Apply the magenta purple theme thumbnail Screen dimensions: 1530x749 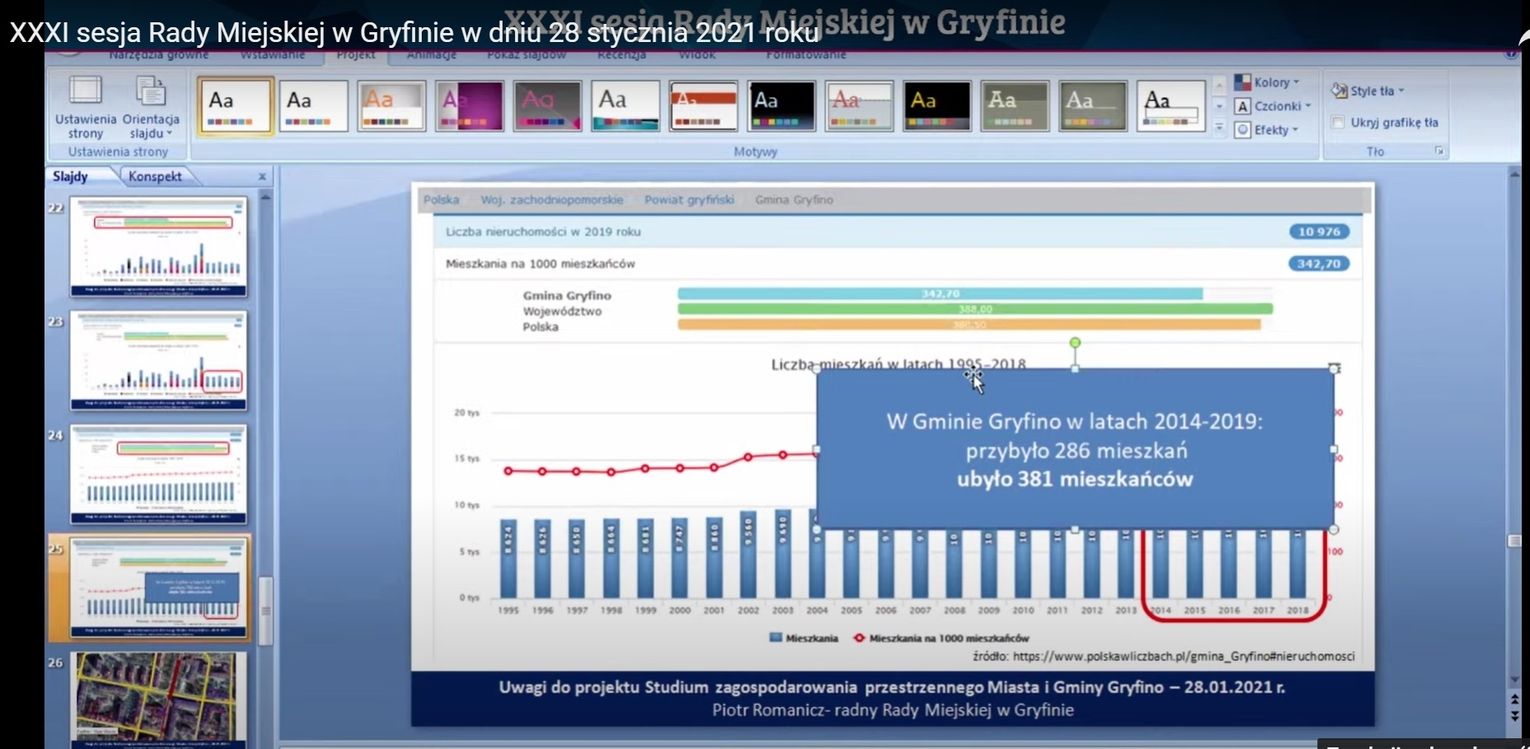tap(470, 105)
